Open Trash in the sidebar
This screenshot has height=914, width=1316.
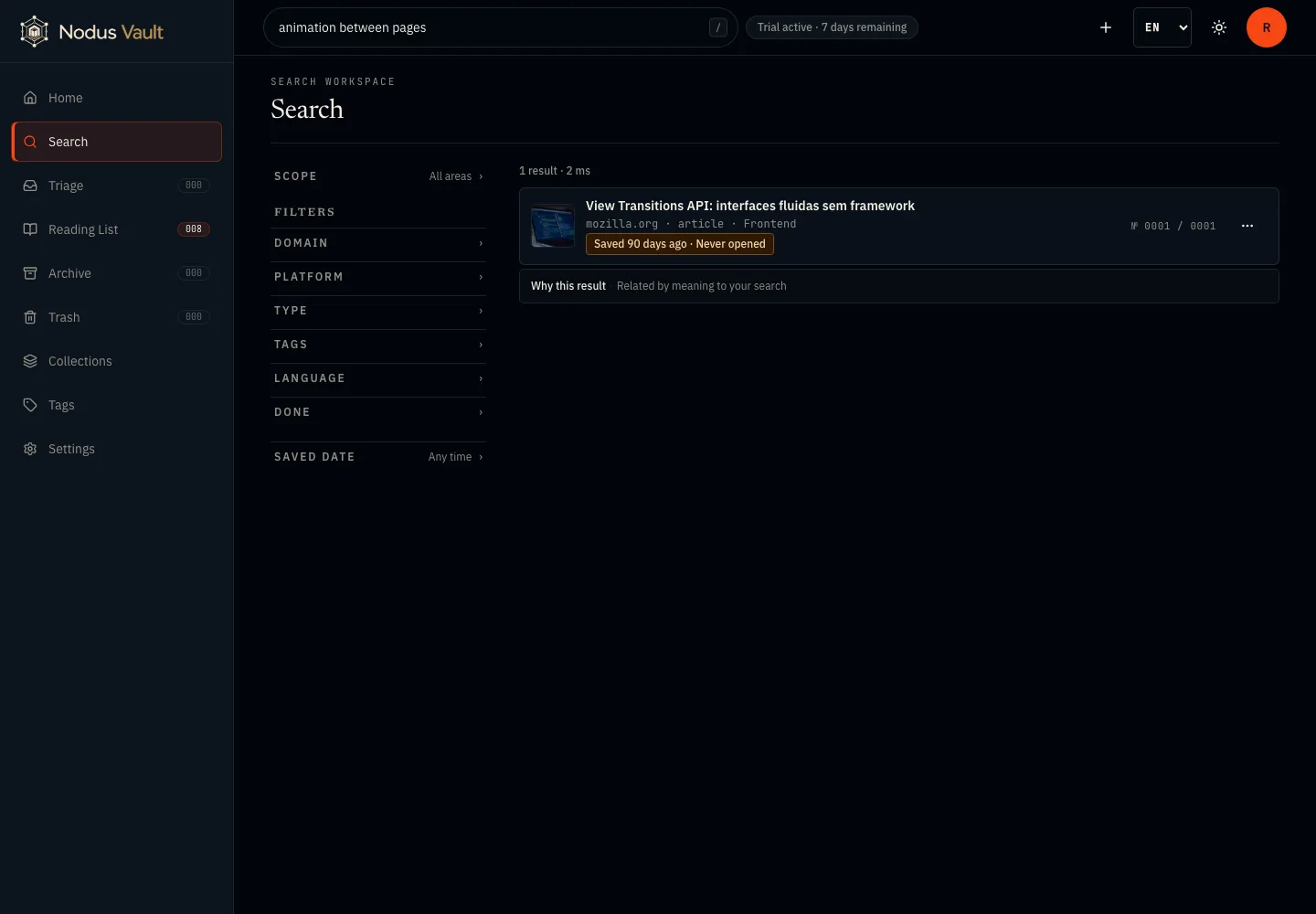(x=117, y=317)
